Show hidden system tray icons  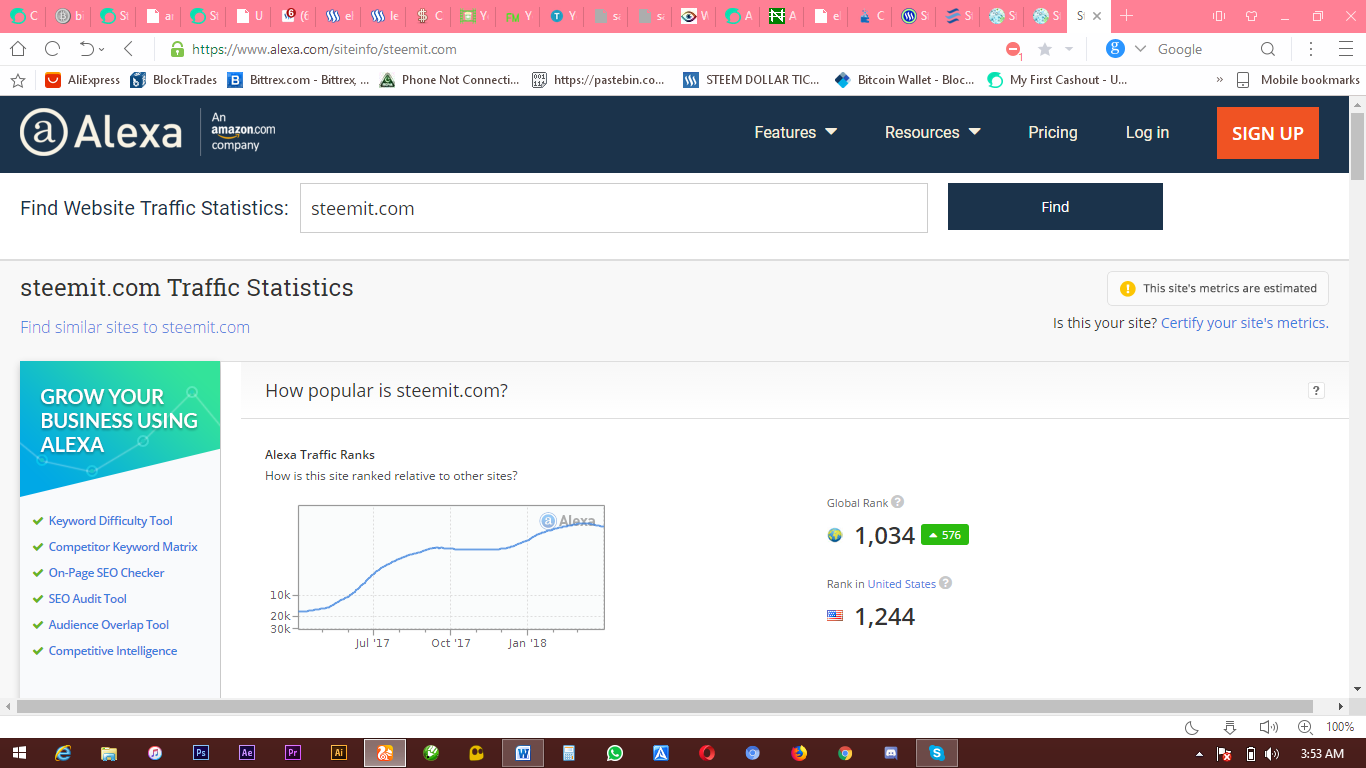click(1199, 754)
